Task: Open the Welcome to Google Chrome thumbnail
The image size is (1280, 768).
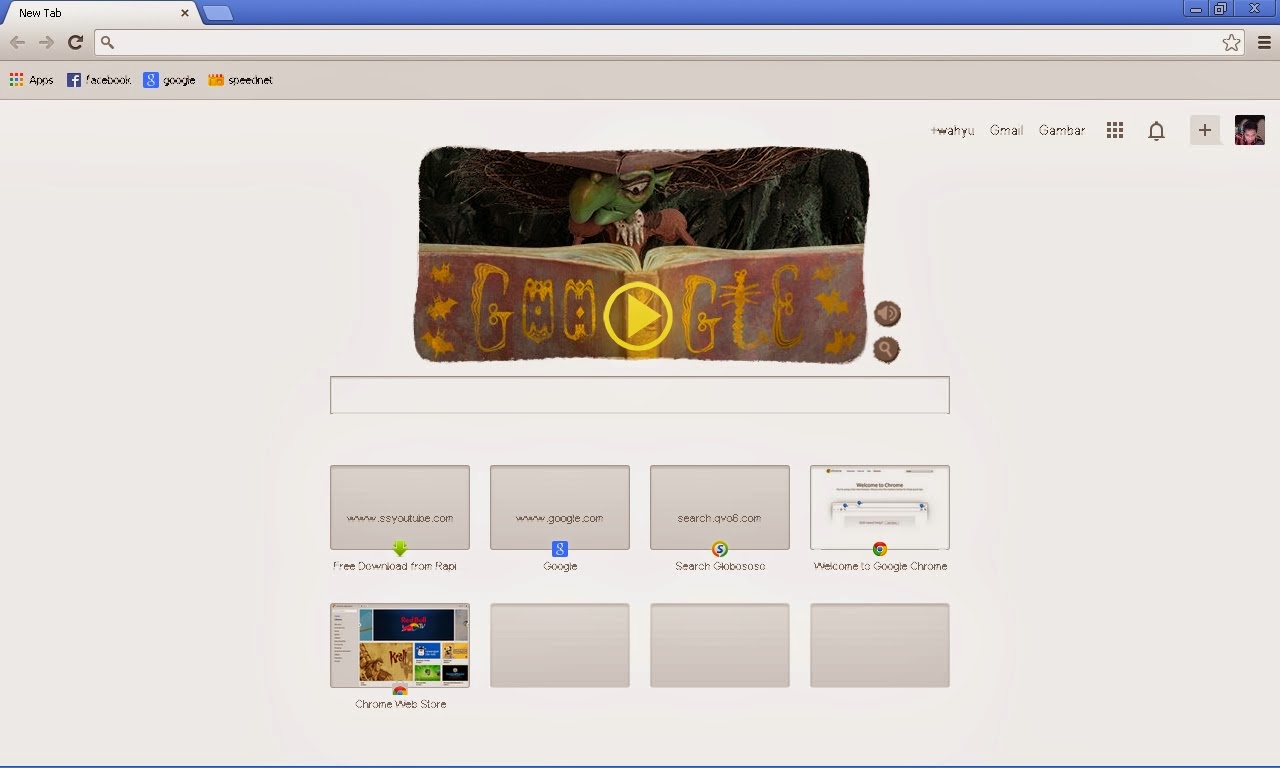Action: 880,507
